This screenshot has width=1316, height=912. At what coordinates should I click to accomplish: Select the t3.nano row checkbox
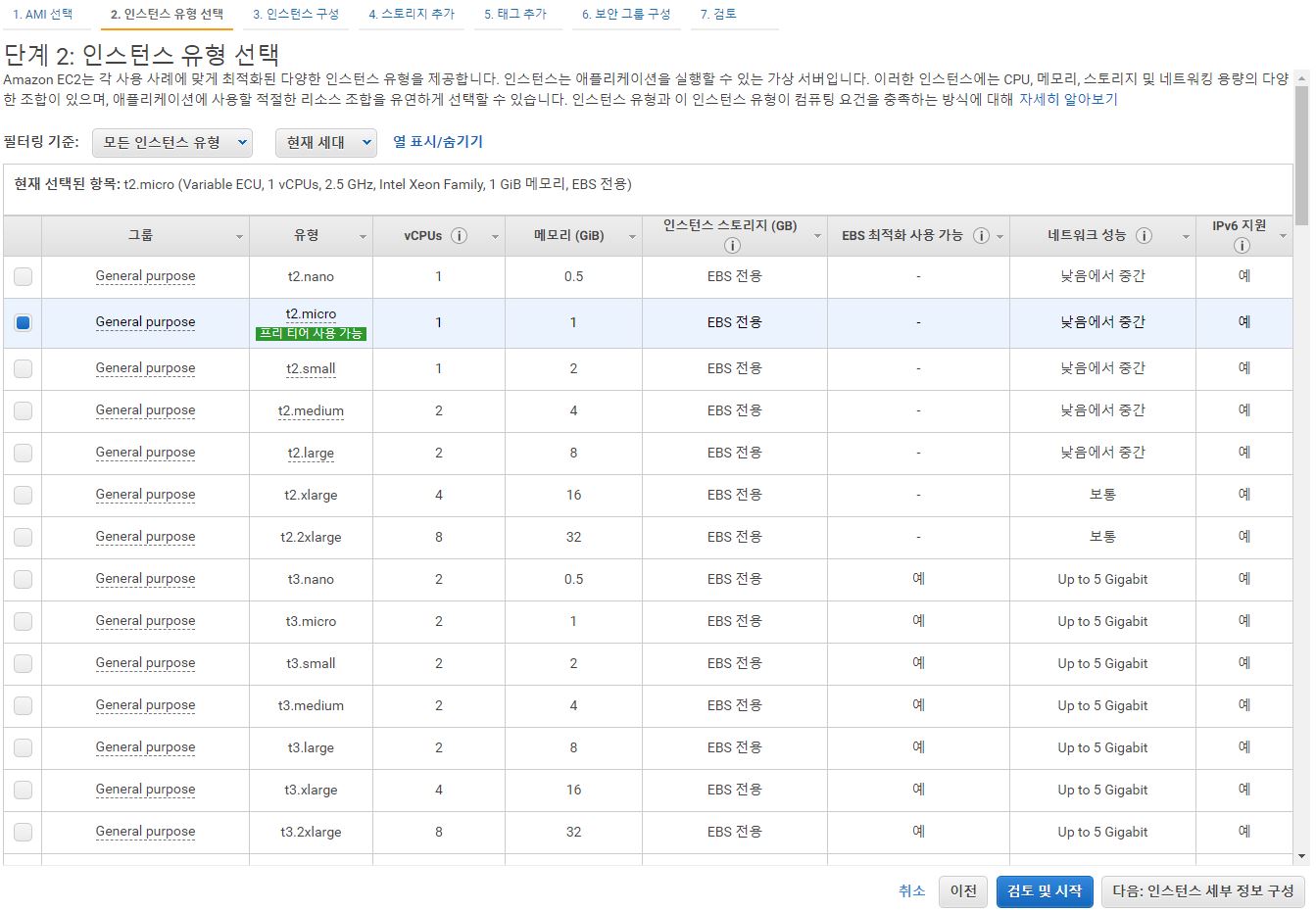tap(23, 579)
